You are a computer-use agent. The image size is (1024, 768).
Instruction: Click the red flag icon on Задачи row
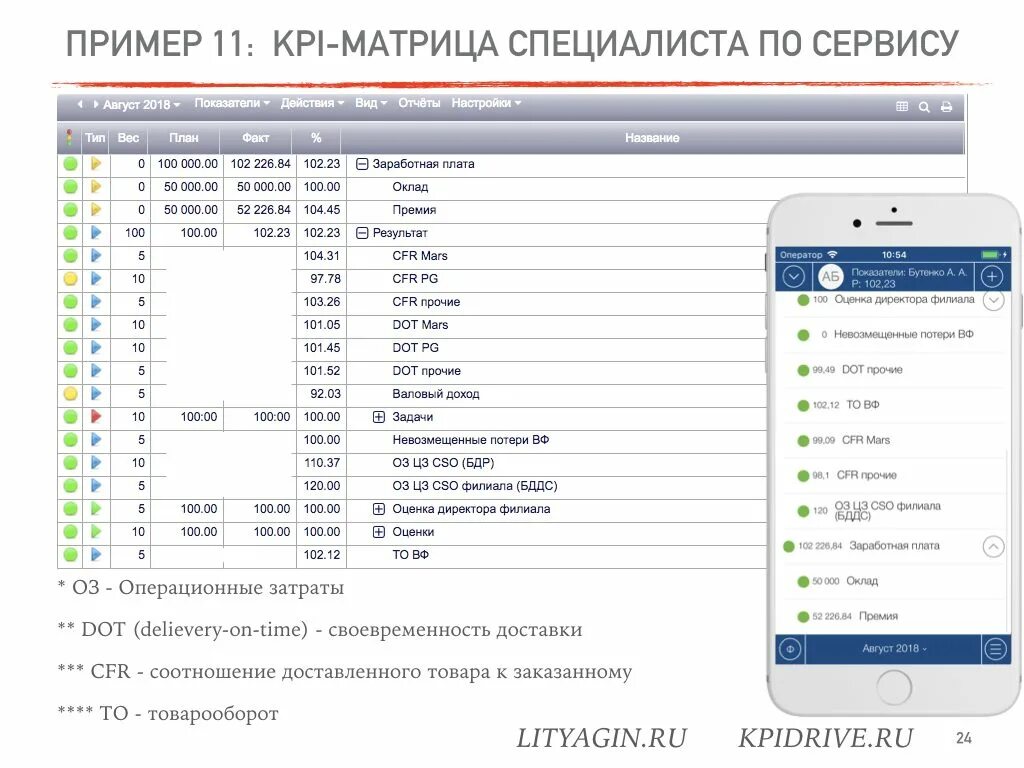pyautogui.click(x=97, y=416)
